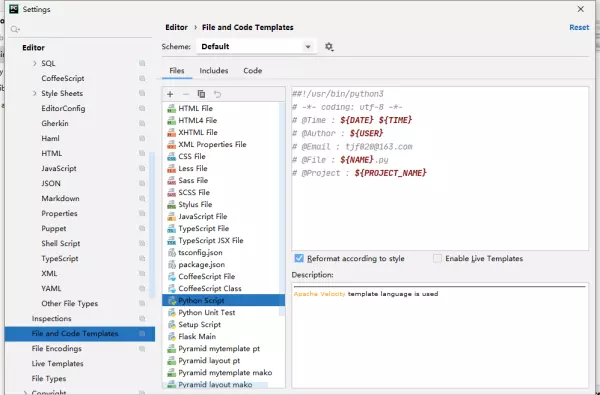600x395 pixels.
Task: Select CoffeeScript in the settings tree
Action: (63, 78)
